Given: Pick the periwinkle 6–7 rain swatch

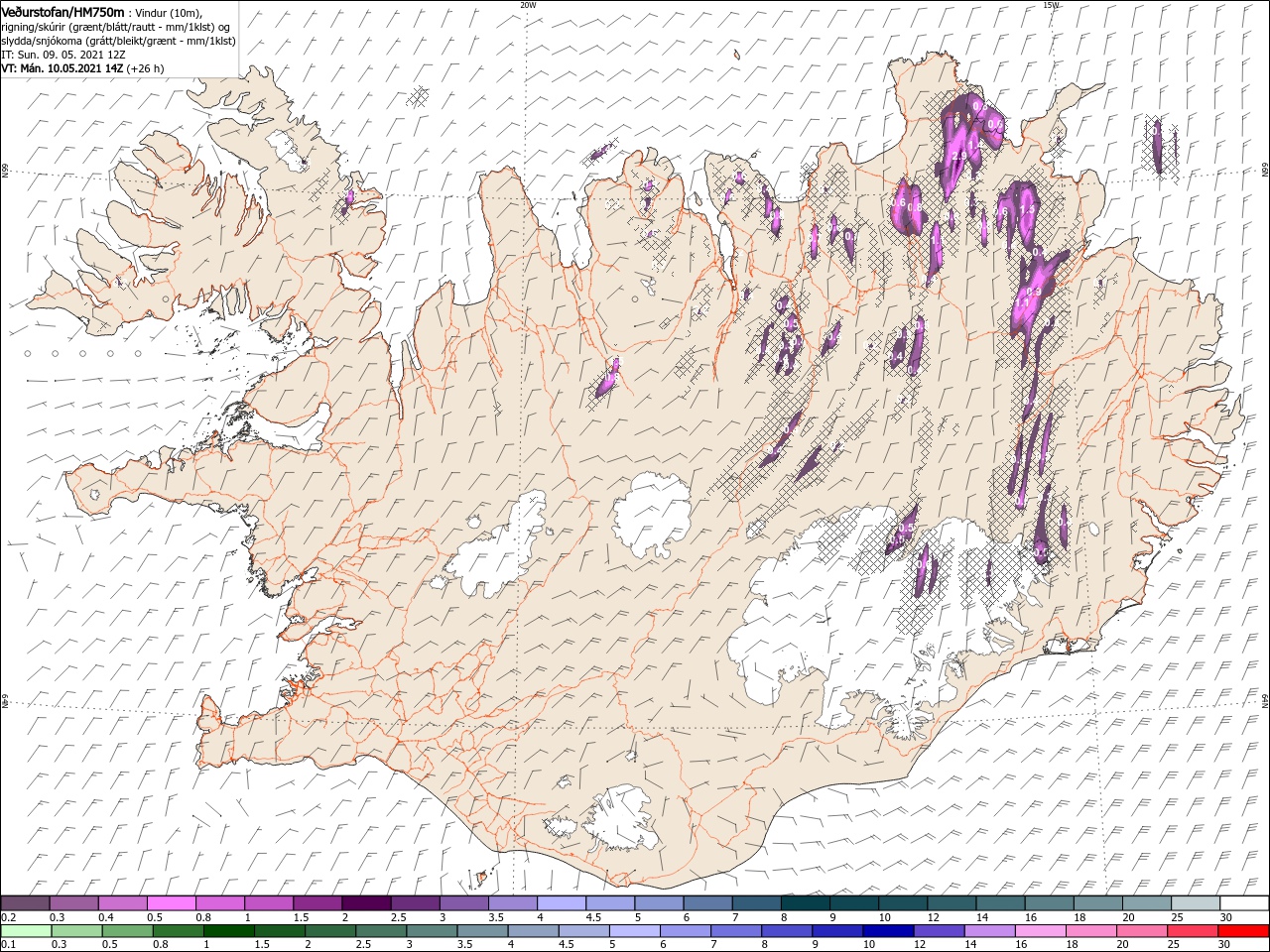Looking at the screenshot, I should pyautogui.click(x=686, y=931).
